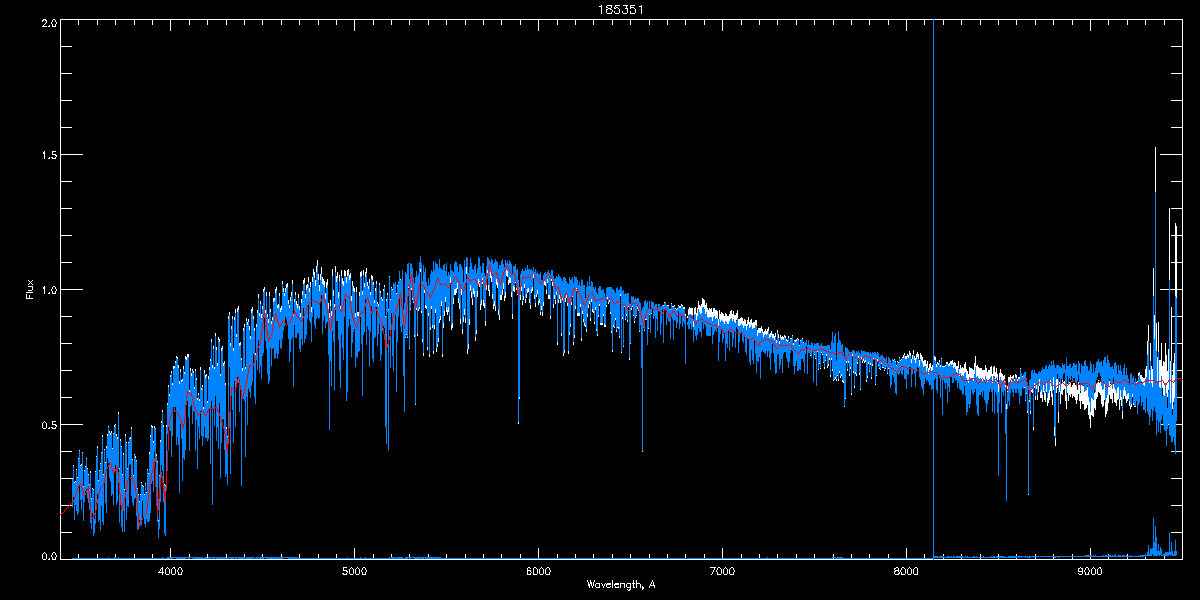
Task: Click the 0.0 flux tick label
Action: [47, 555]
